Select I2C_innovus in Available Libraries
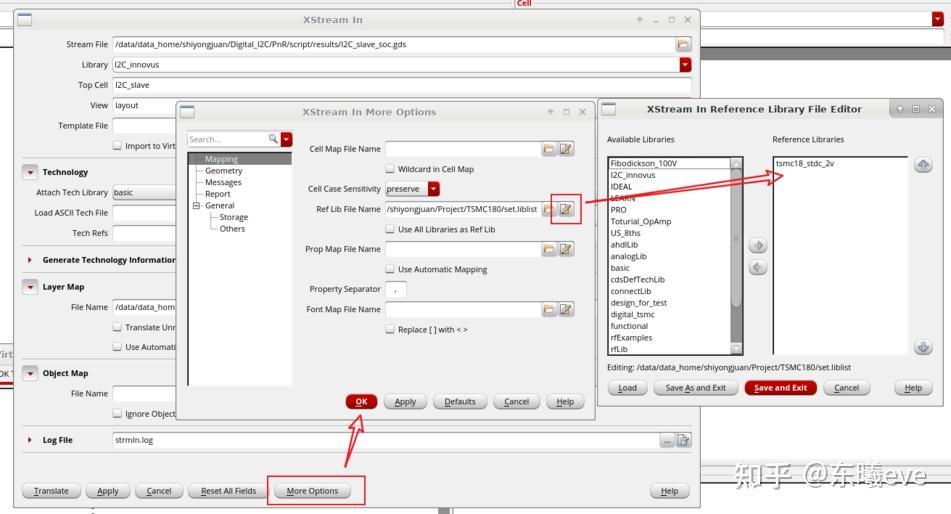Screen dimensions: 951x514 [x=633, y=175]
